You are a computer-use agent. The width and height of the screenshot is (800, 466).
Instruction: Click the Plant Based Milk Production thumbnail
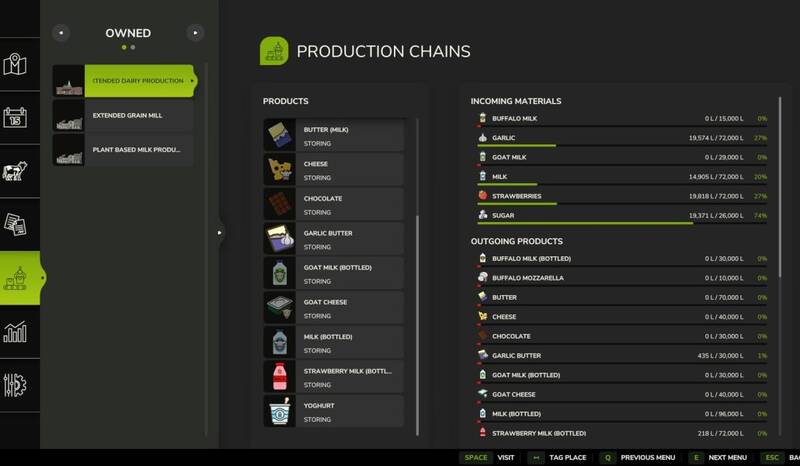[69, 150]
